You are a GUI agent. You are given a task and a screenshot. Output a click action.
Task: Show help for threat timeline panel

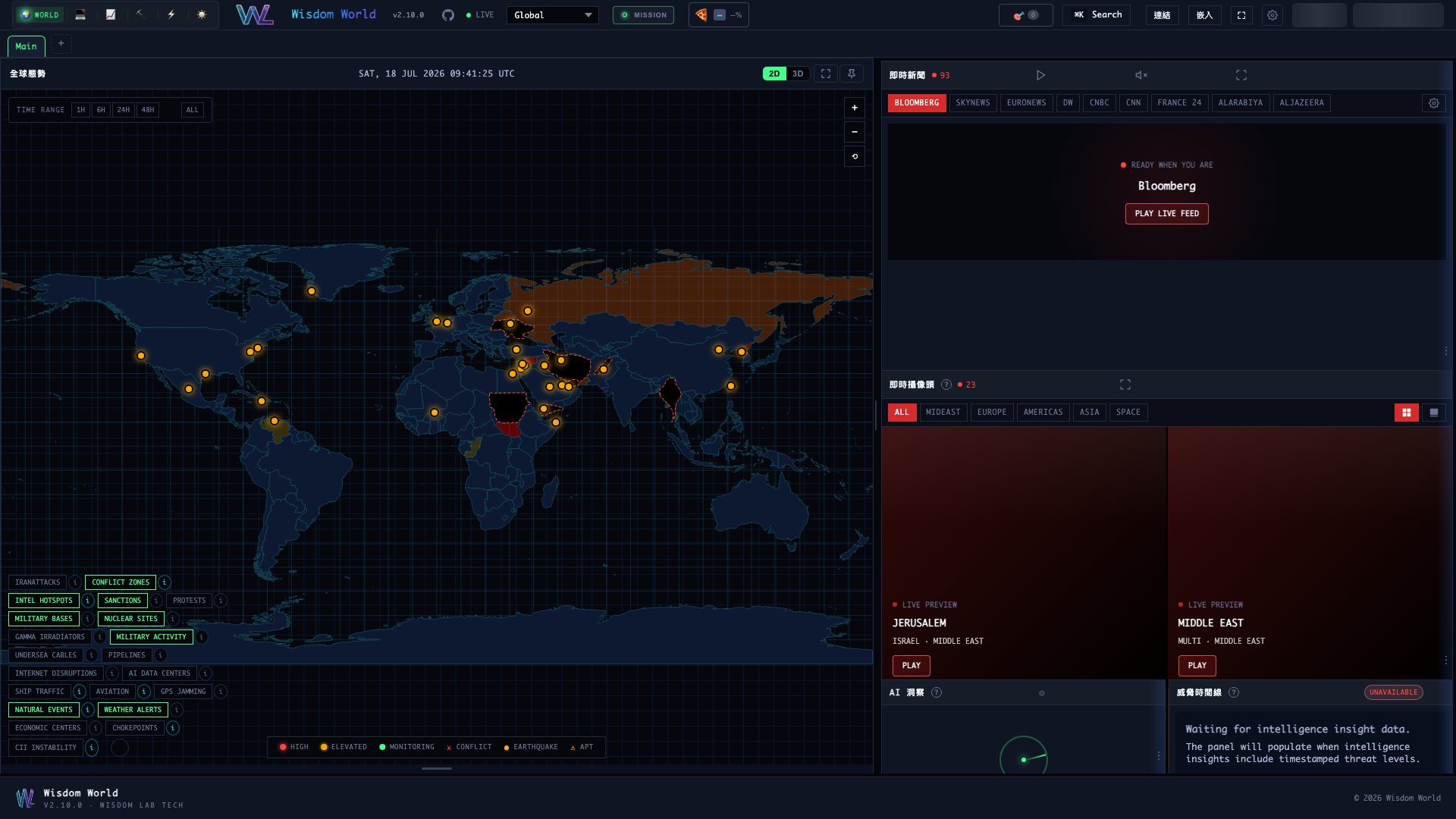1234,692
